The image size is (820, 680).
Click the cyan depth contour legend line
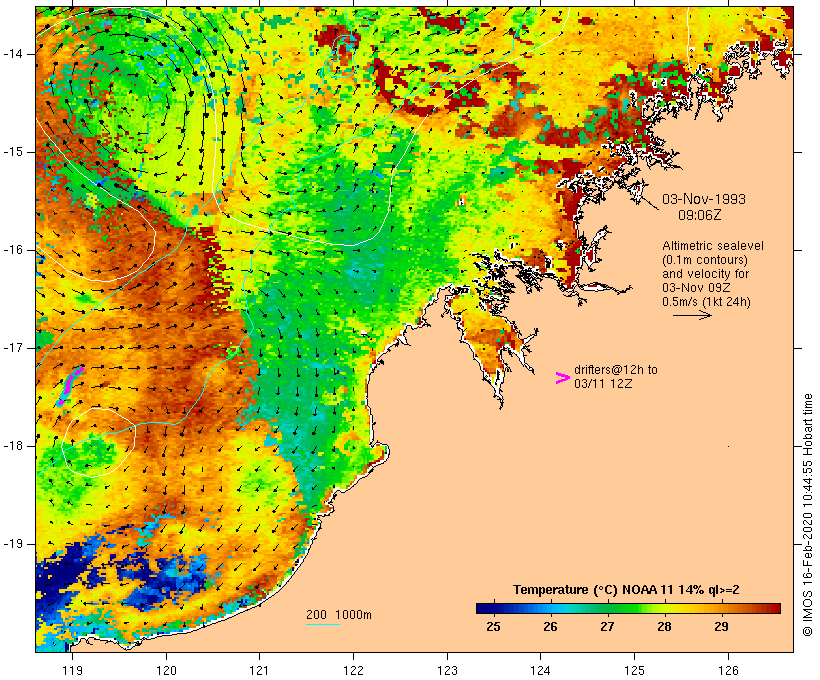click(323, 624)
